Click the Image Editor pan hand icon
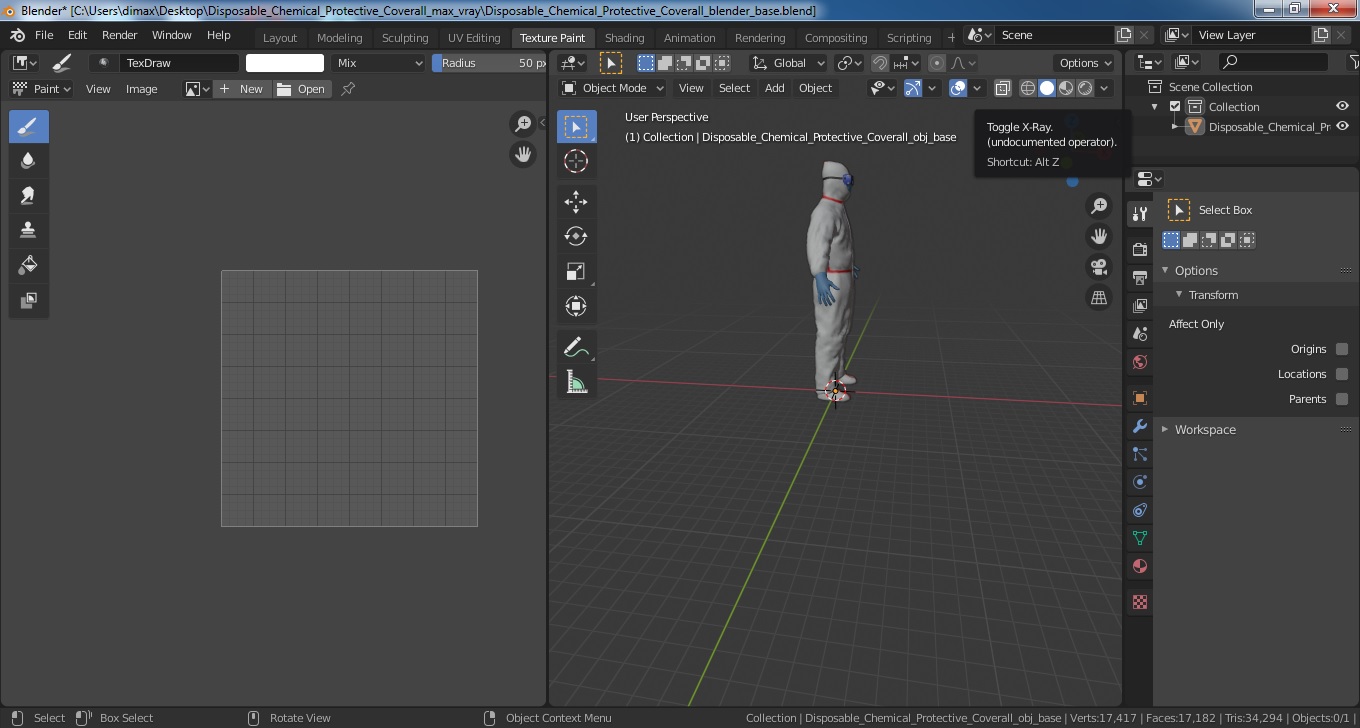The width and height of the screenshot is (1360, 728). 523,154
